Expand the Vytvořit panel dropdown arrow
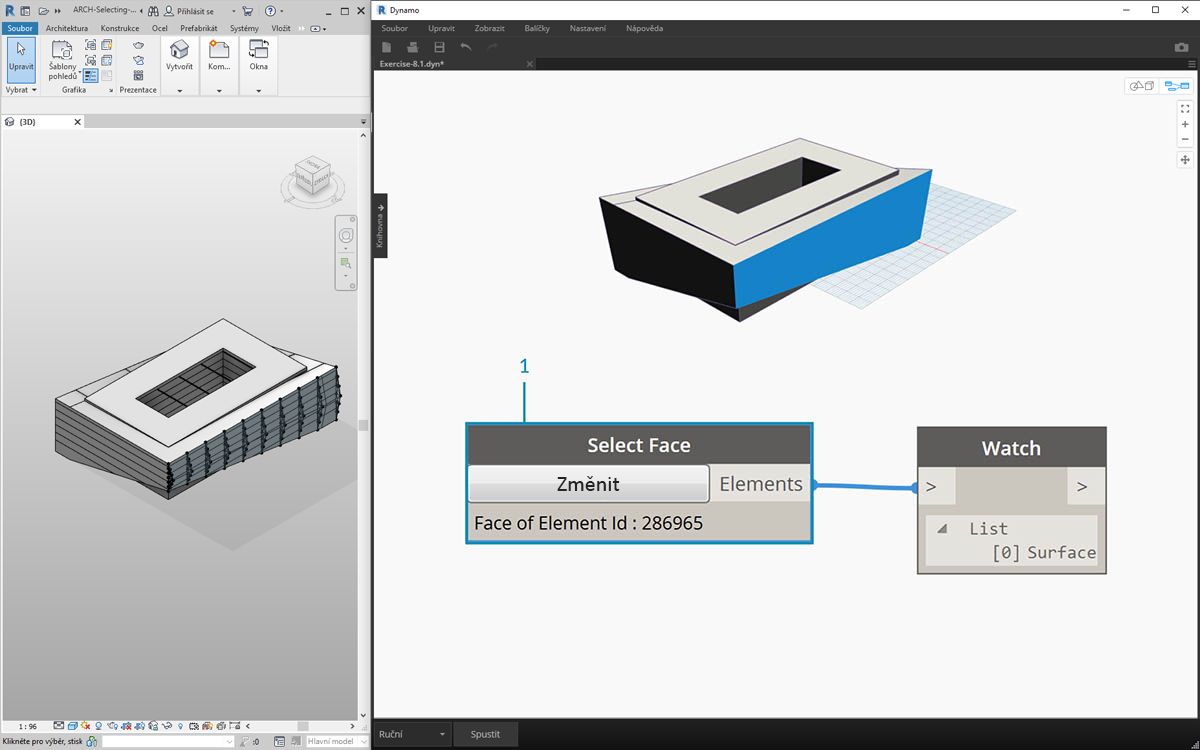 [x=180, y=91]
